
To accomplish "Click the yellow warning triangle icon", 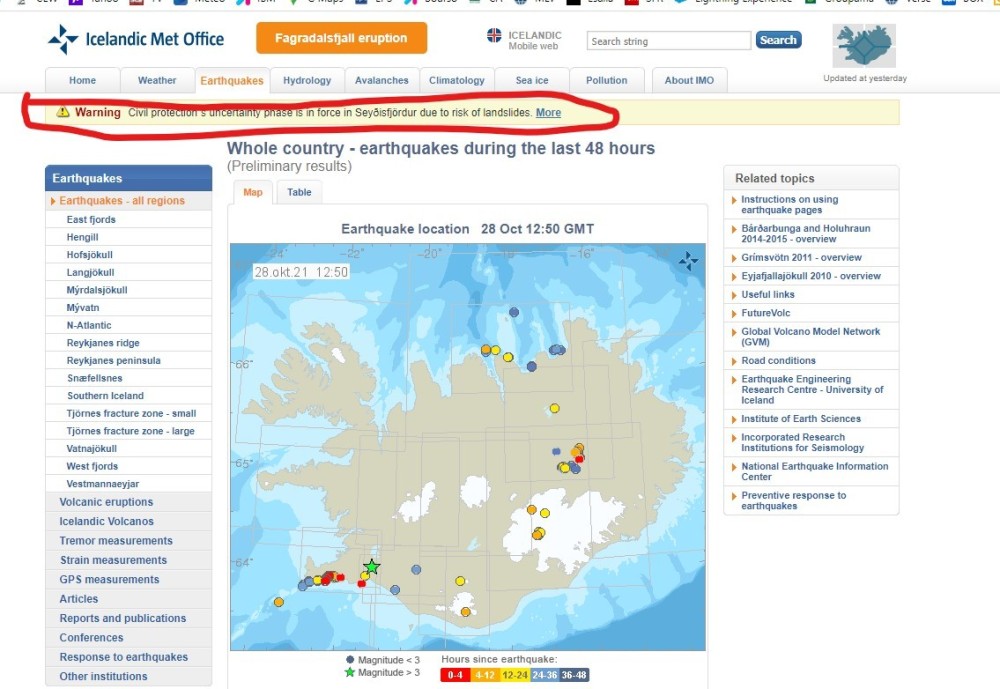I will (63, 113).
